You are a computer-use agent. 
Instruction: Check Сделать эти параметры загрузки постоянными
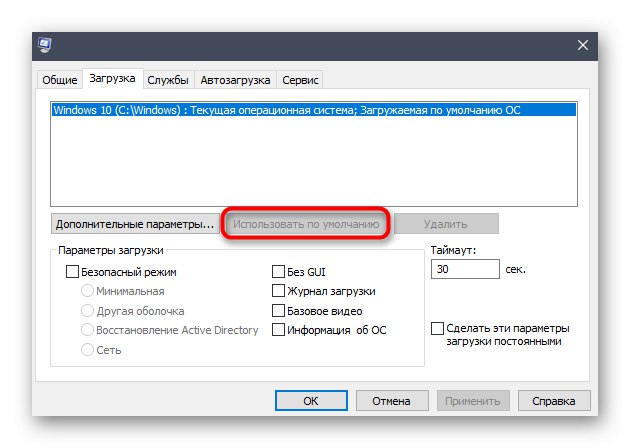[438, 328]
